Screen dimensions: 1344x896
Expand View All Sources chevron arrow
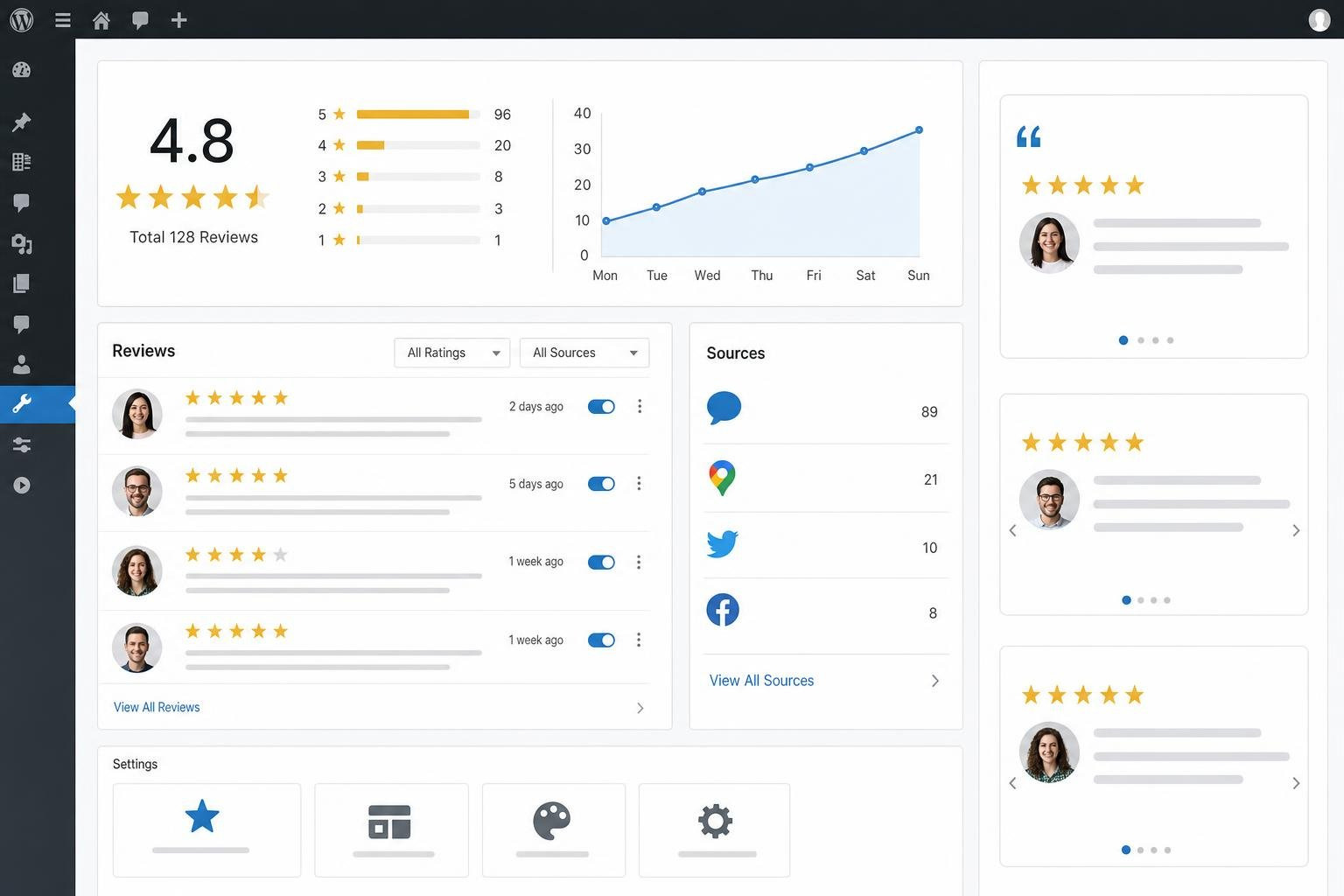(934, 681)
